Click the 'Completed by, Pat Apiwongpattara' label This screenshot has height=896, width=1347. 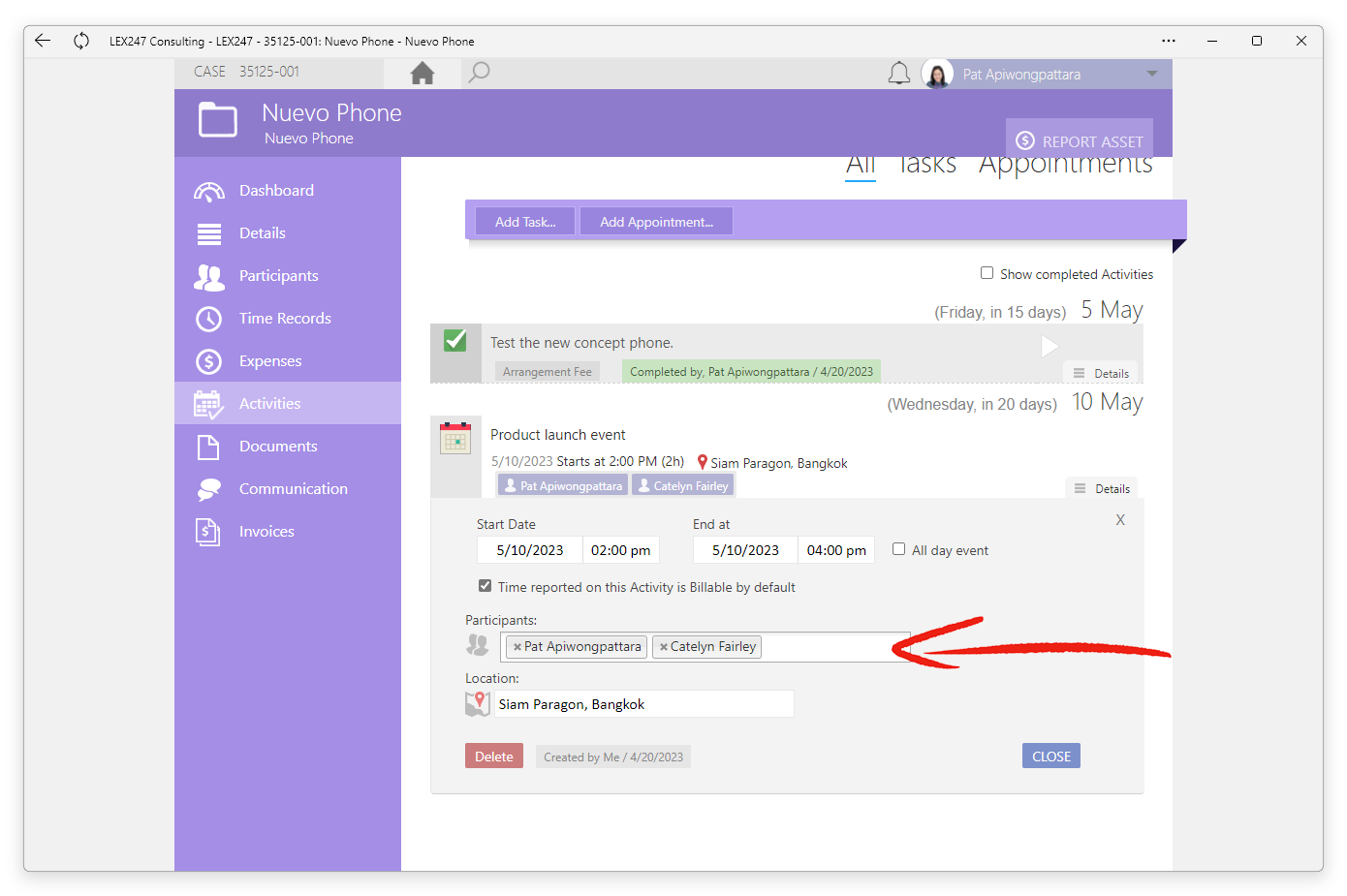click(x=751, y=372)
